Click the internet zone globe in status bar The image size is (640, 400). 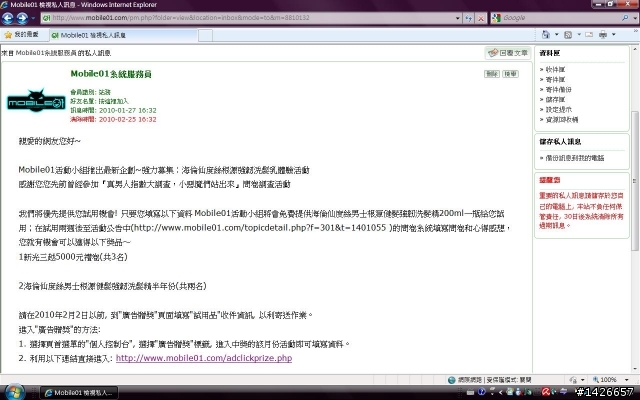[x=451, y=380]
